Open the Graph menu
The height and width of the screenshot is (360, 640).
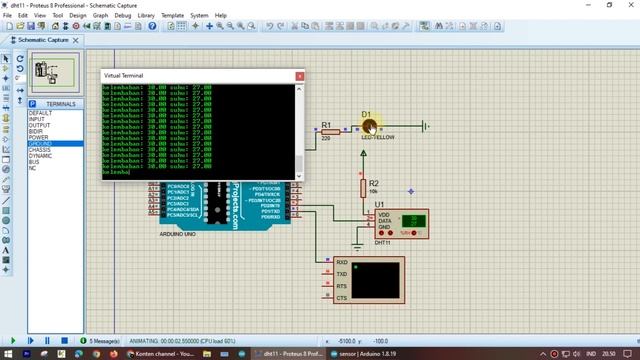[100, 16]
